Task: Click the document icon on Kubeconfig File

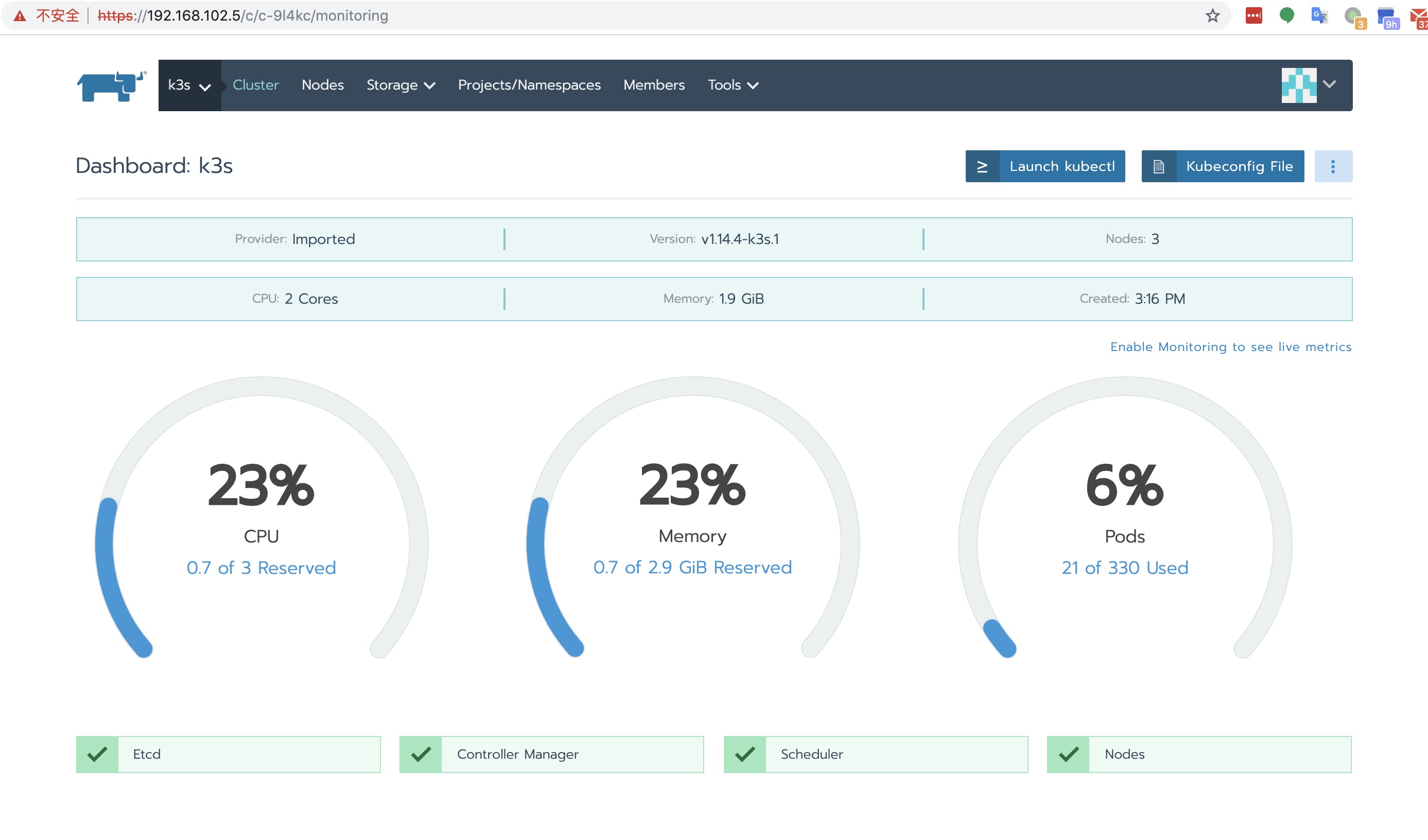Action: pos(1158,167)
